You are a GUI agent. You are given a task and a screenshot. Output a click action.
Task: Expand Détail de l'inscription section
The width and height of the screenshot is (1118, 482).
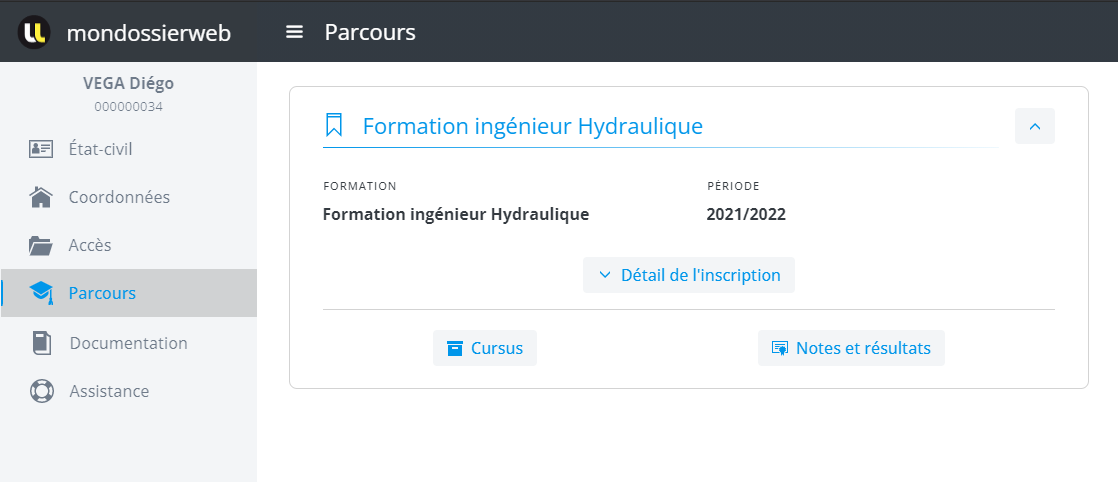(x=688, y=275)
